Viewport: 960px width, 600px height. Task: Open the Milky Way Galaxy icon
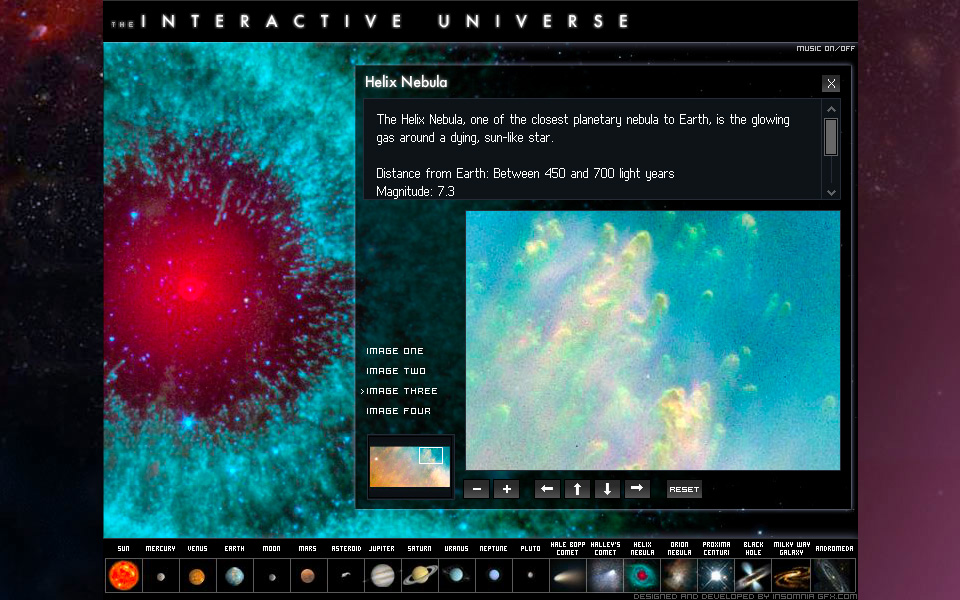point(789,575)
